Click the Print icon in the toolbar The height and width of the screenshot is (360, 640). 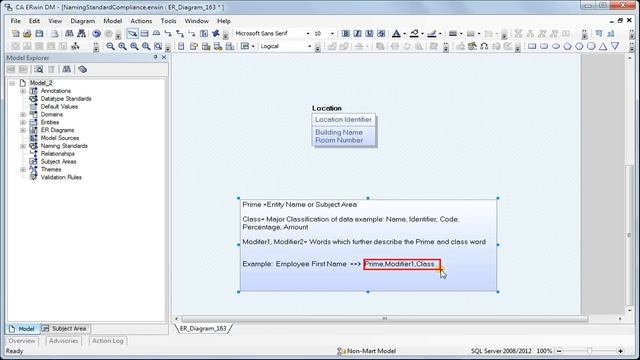[x=54, y=33]
